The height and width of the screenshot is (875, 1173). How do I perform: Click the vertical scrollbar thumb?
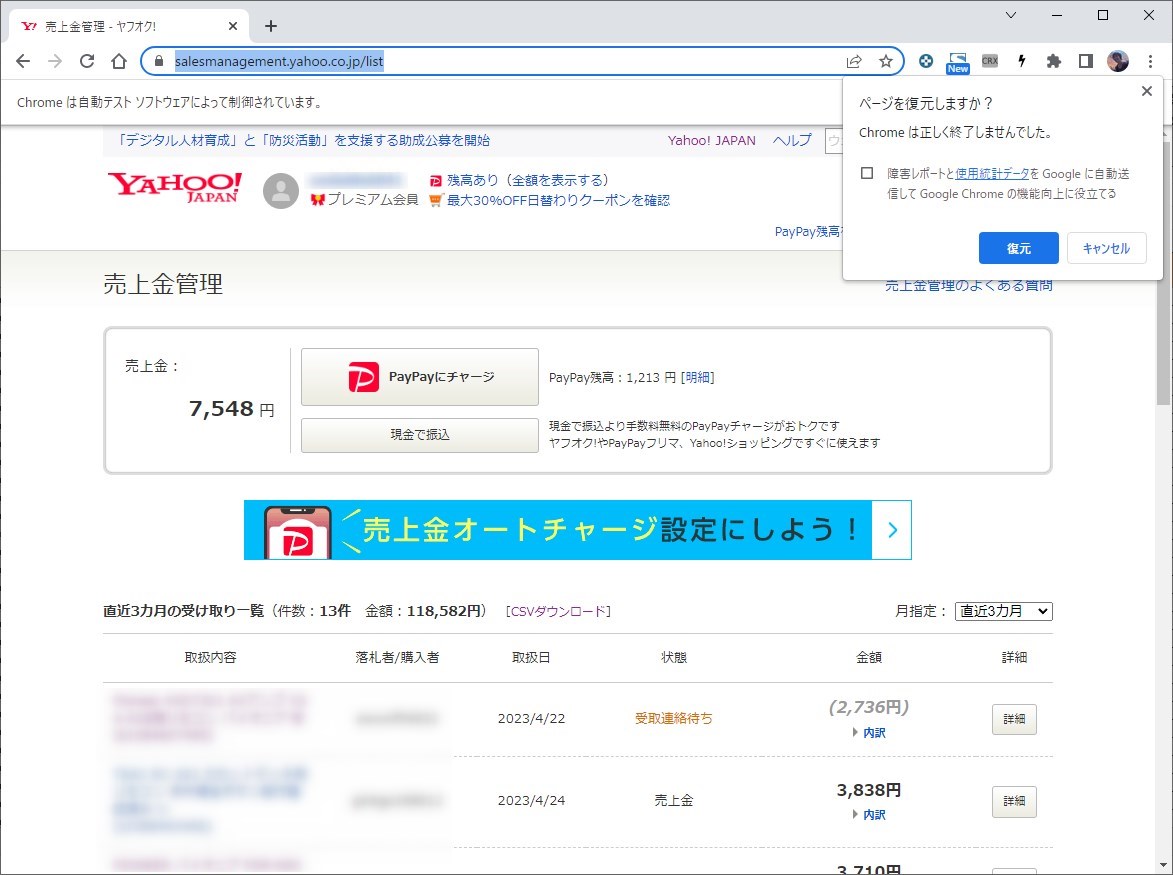[1163, 273]
